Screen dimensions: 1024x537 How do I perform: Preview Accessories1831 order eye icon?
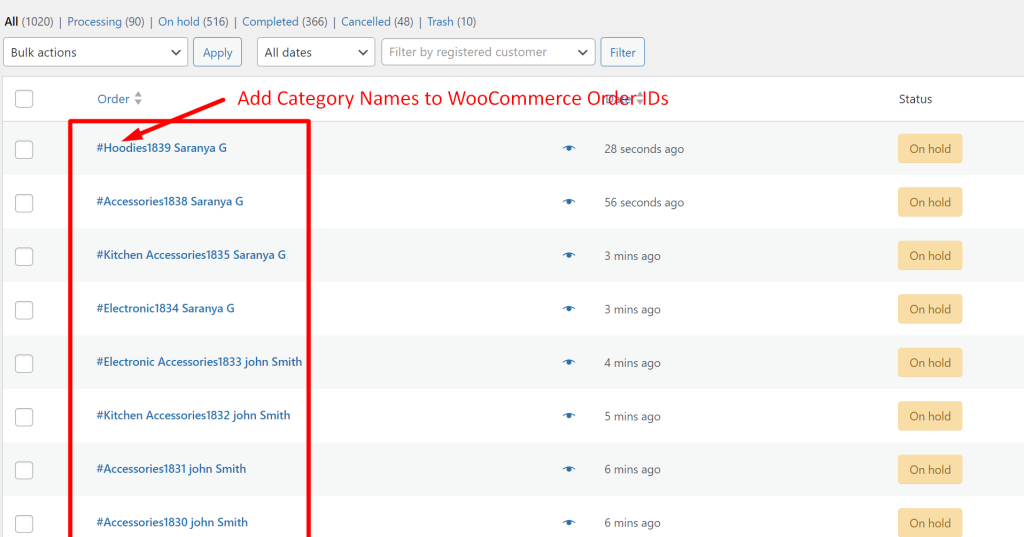(x=569, y=469)
